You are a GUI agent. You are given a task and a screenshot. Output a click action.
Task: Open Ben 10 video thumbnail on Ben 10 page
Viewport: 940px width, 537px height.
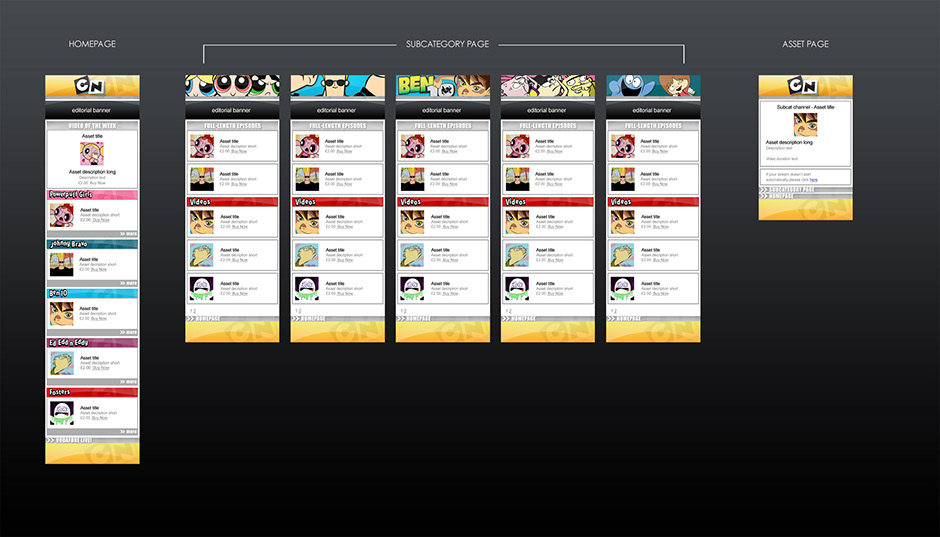pyautogui.click(x=412, y=222)
